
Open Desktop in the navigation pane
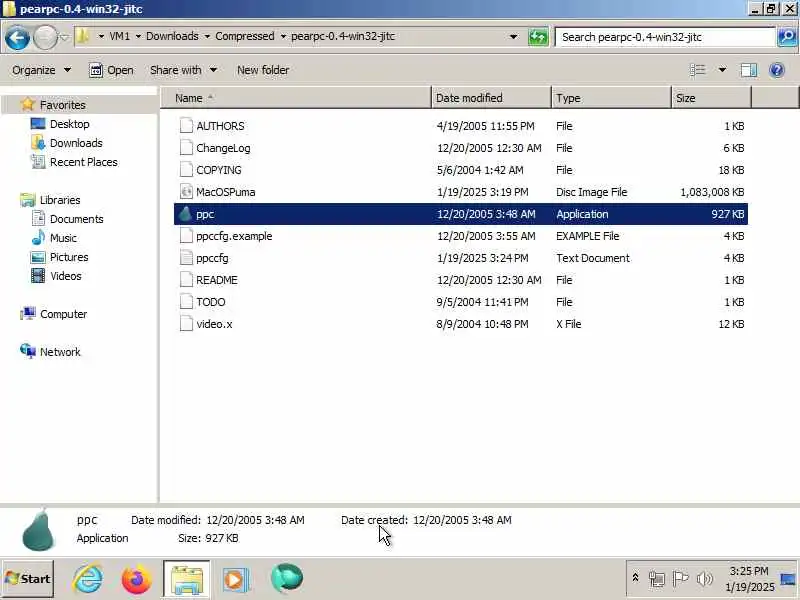[69, 124]
